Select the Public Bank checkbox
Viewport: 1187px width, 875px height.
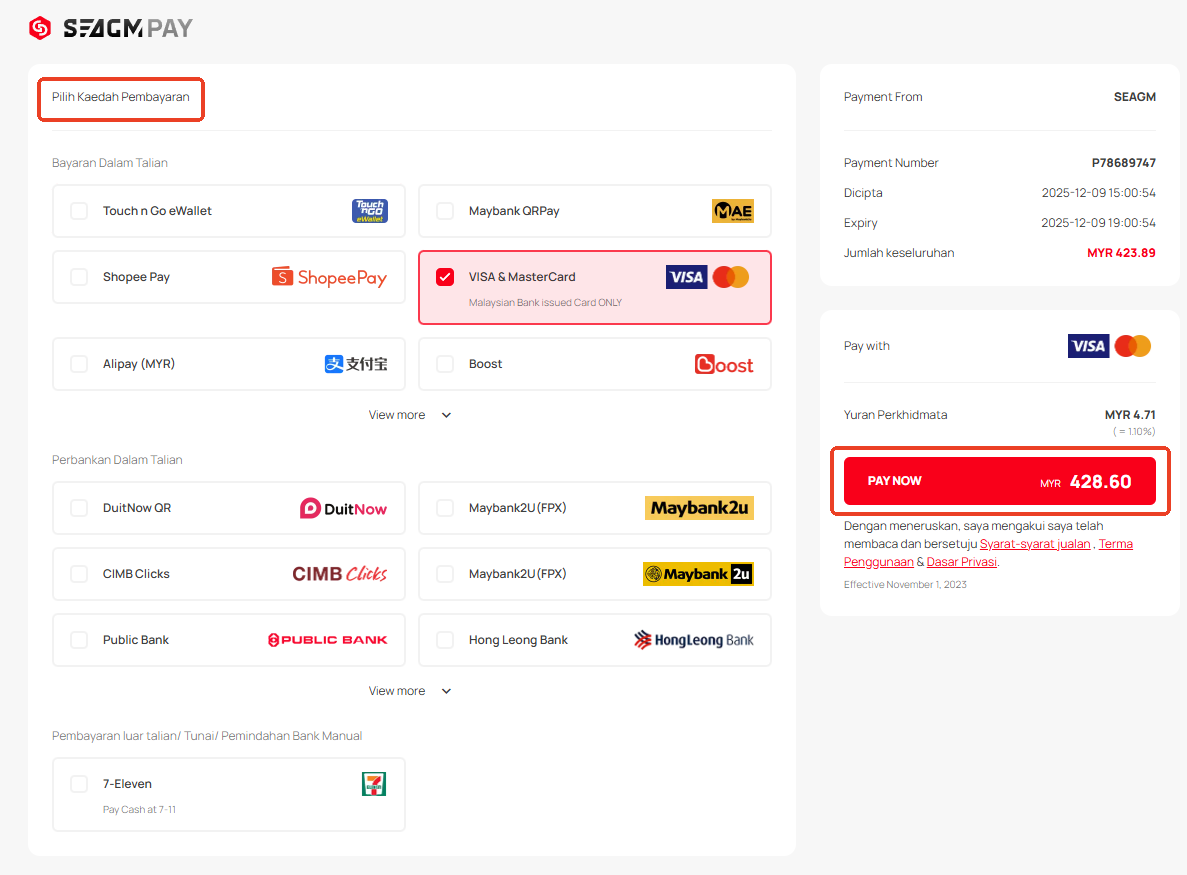pos(79,640)
